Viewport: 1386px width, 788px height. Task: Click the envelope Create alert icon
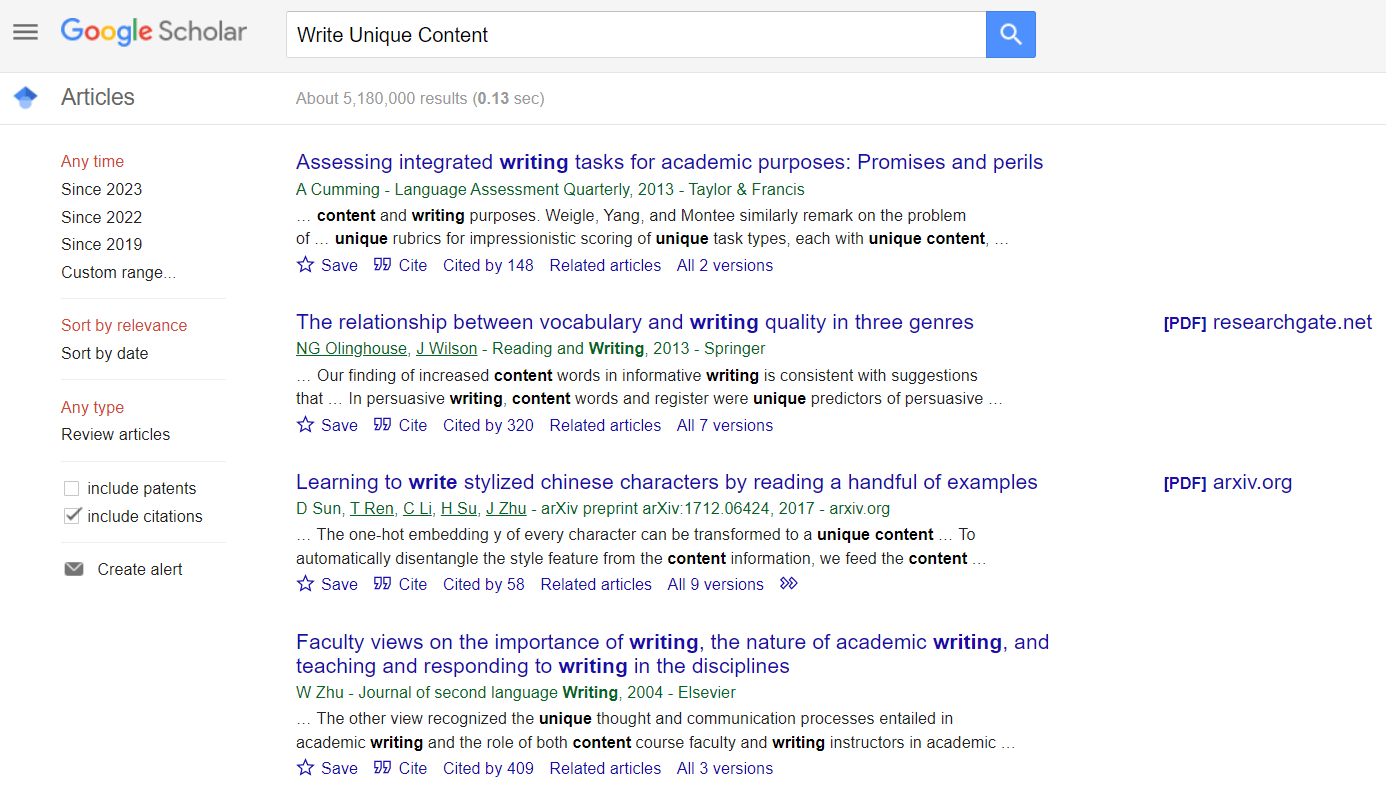click(x=74, y=569)
